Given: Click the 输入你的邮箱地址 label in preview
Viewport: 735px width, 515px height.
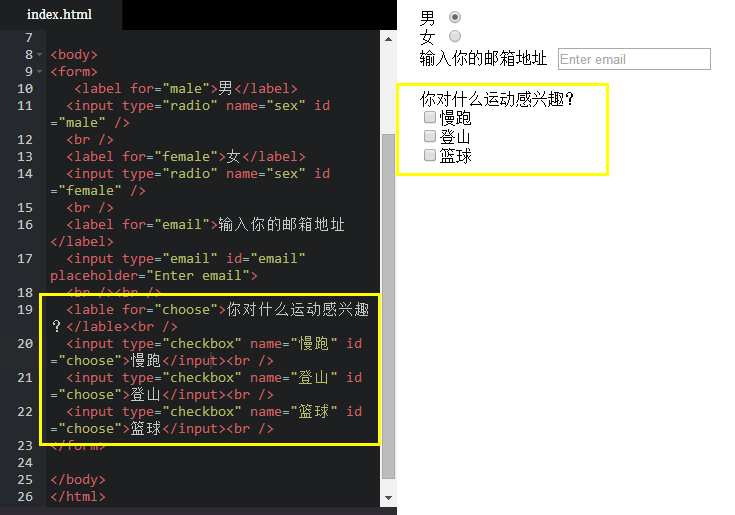Looking at the screenshot, I should [x=483, y=59].
